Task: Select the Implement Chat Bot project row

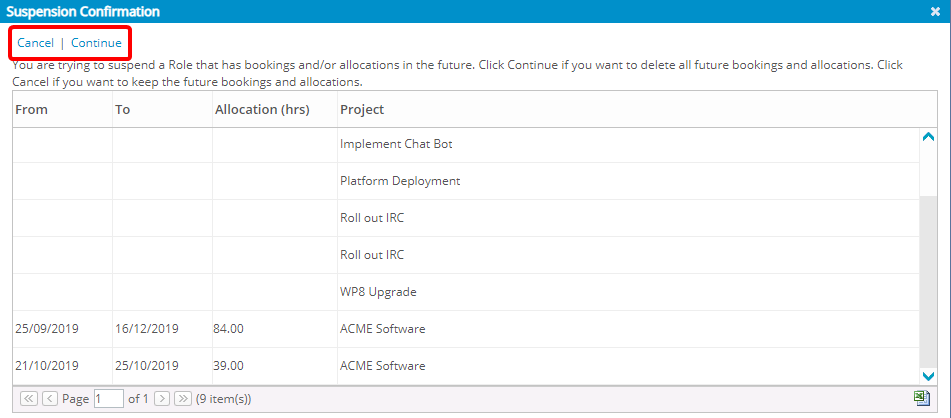Action: pos(466,144)
